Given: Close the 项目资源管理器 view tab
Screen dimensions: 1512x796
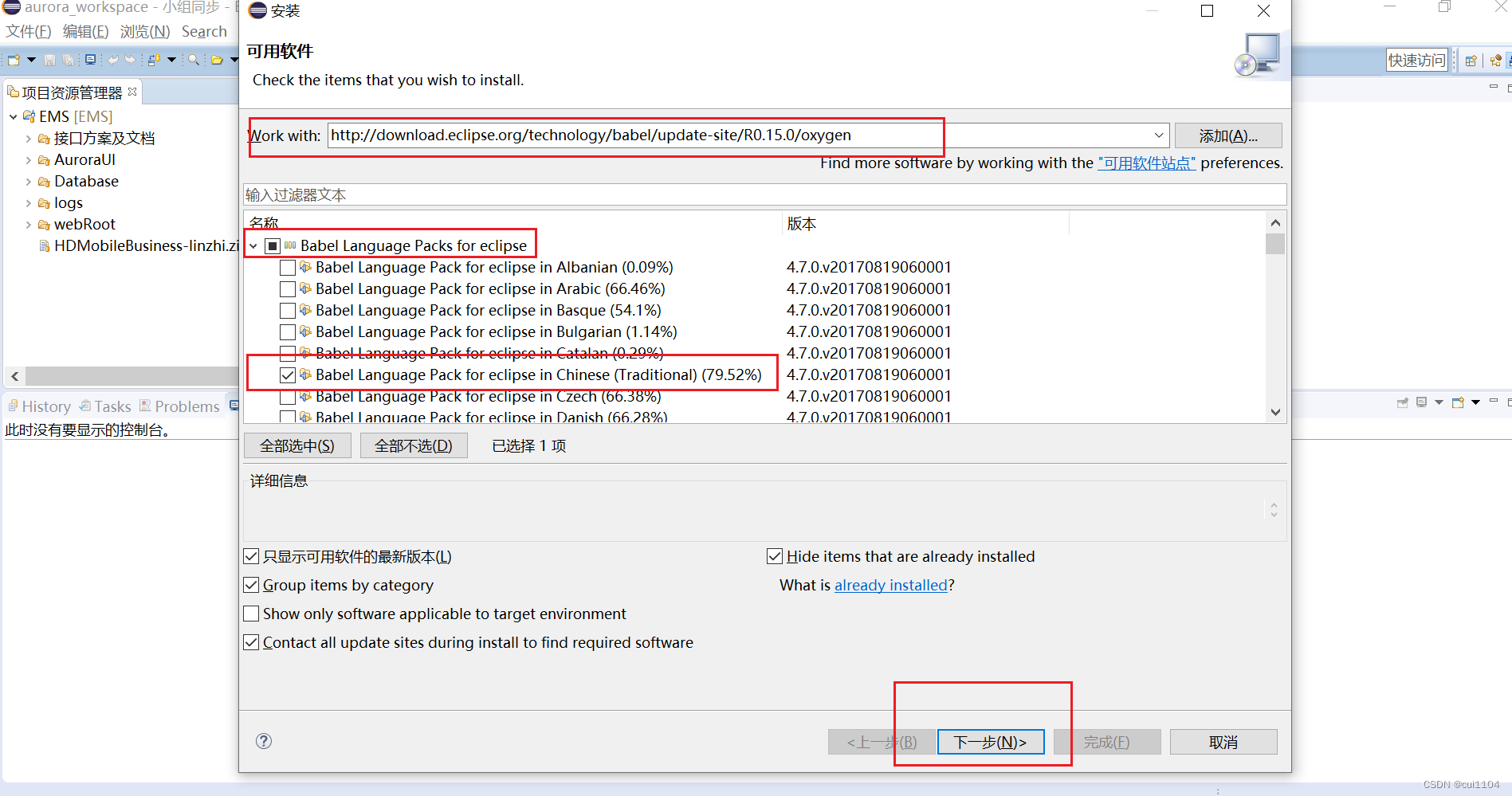Looking at the screenshot, I should pos(132,92).
